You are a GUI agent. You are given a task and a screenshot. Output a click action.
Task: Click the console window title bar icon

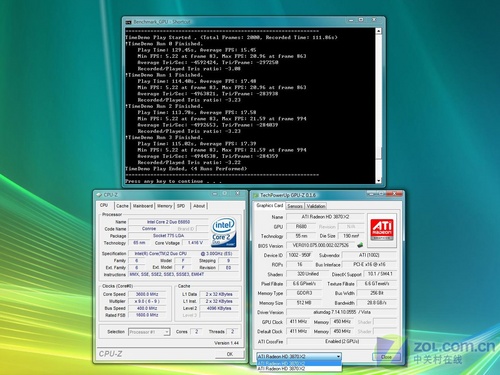[x=128, y=22]
